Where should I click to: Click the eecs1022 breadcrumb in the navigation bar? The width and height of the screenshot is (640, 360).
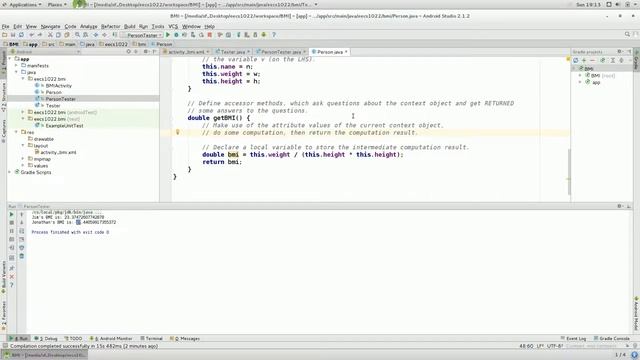click(x=113, y=44)
